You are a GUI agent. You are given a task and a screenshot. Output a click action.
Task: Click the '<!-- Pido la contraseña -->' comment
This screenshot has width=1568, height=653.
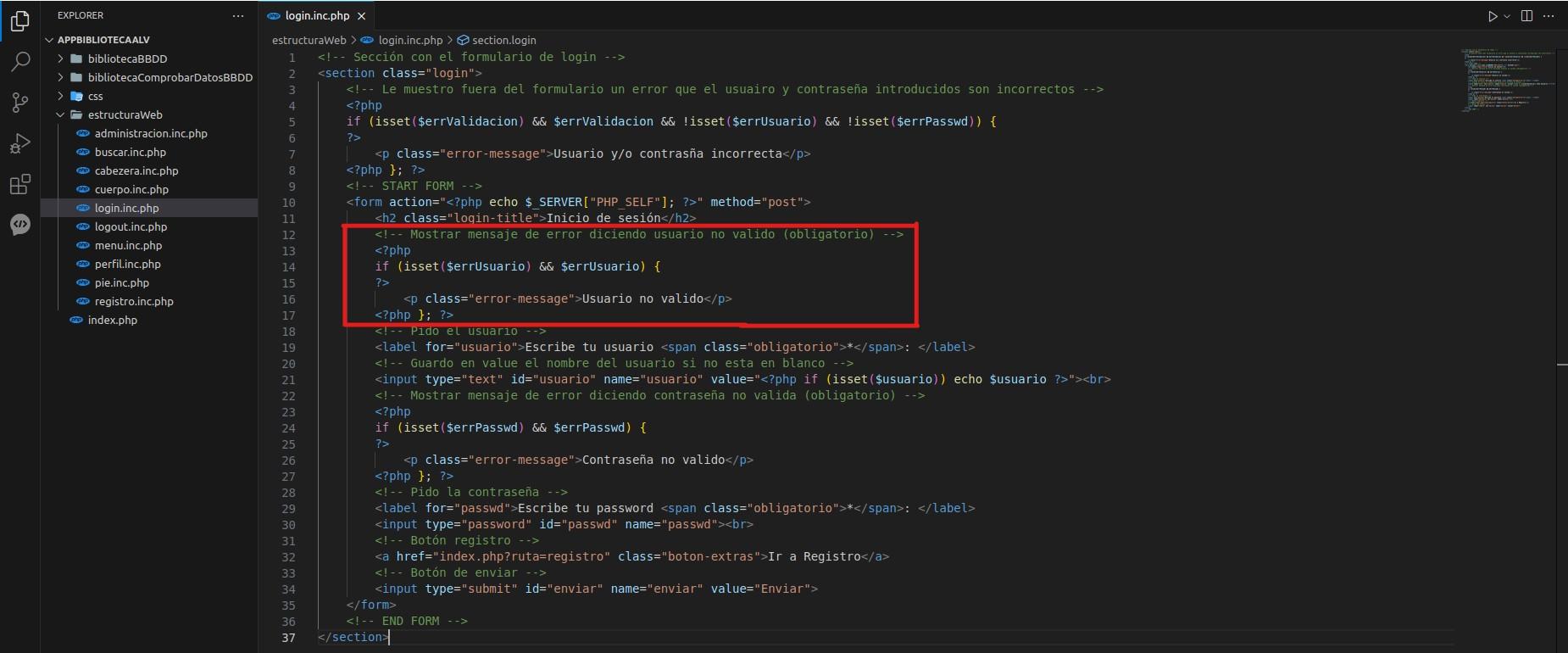coord(471,492)
